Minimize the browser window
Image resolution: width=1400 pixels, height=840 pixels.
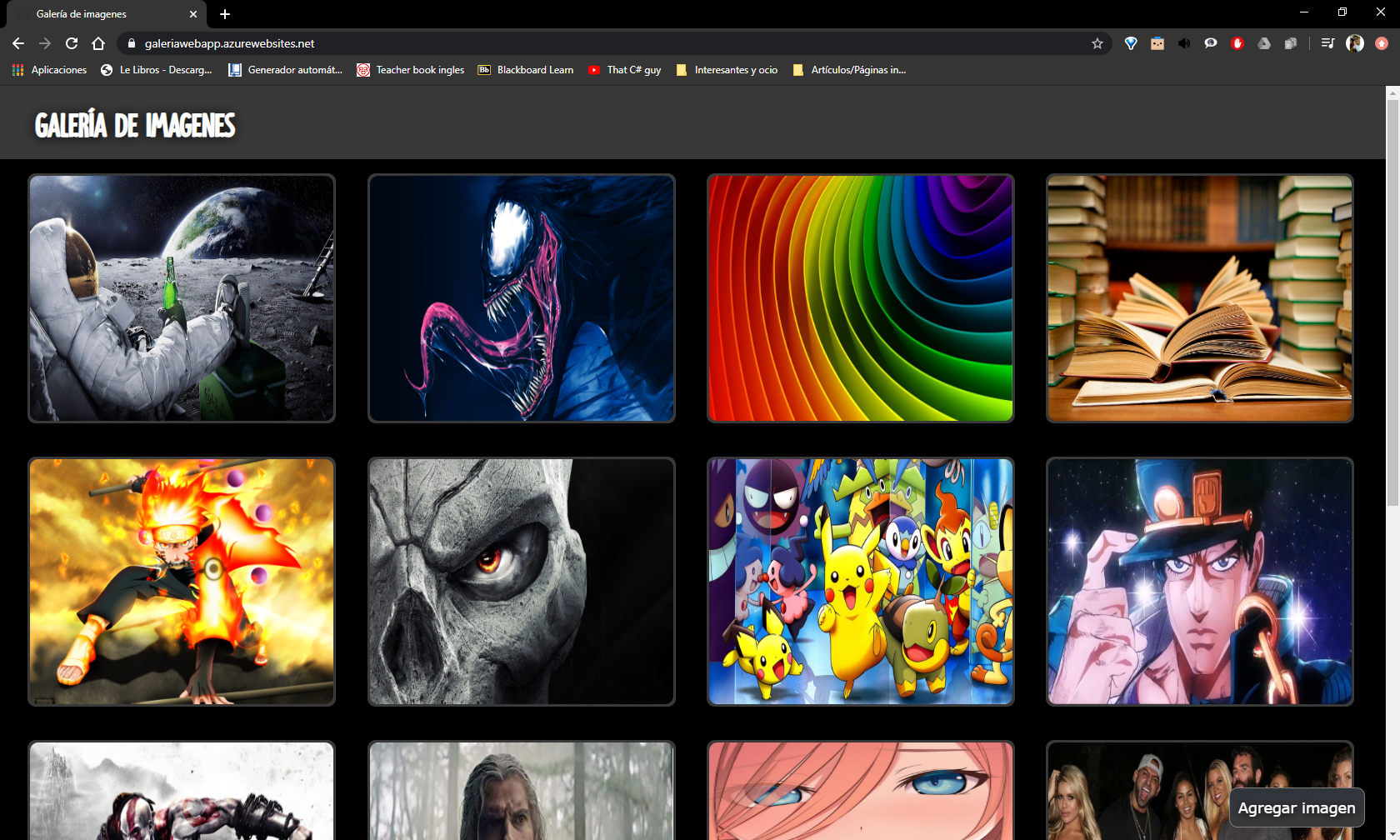pos(1304,12)
